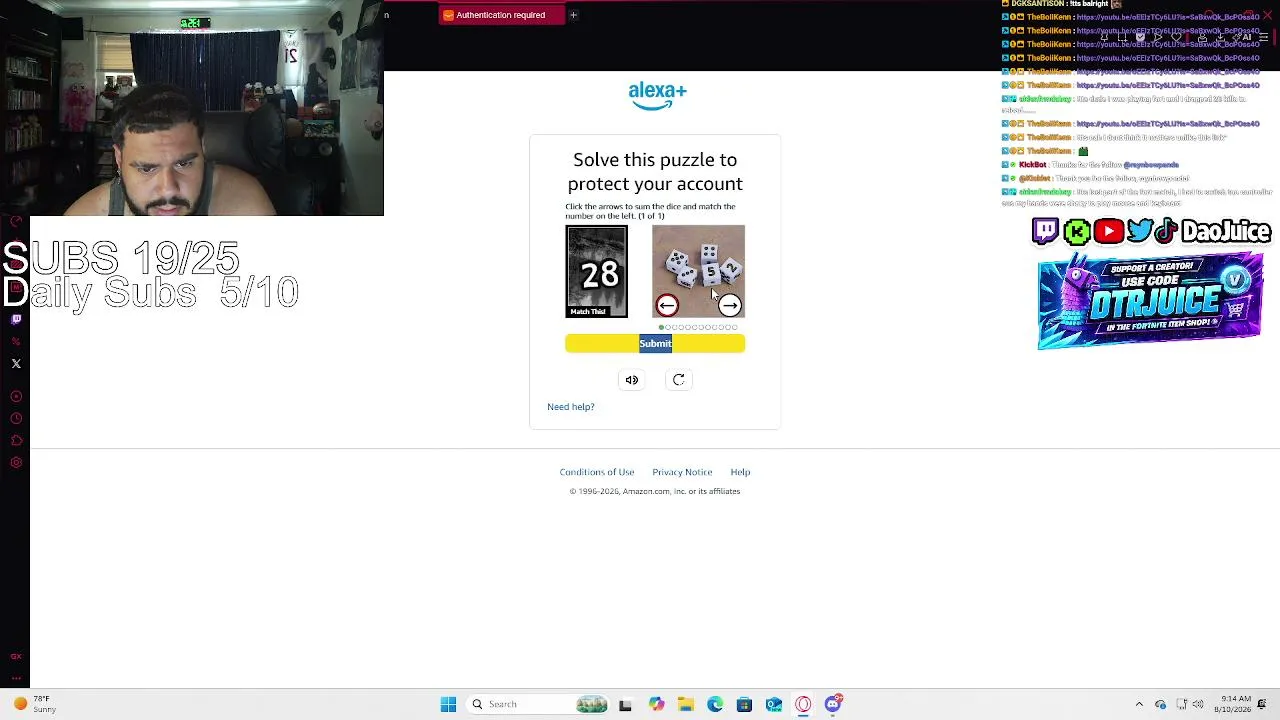Submit the puzzle answer

coord(655,344)
